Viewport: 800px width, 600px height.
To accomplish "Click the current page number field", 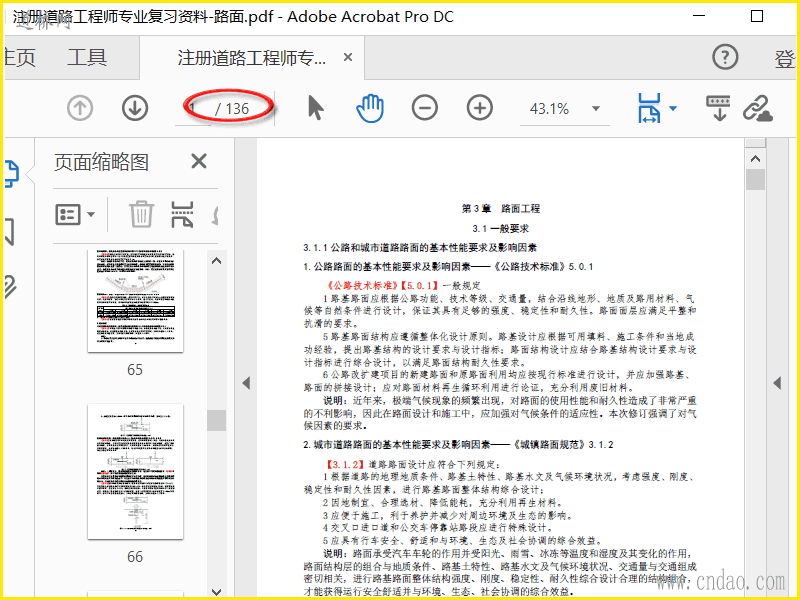I will pyautogui.click(x=193, y=109).
